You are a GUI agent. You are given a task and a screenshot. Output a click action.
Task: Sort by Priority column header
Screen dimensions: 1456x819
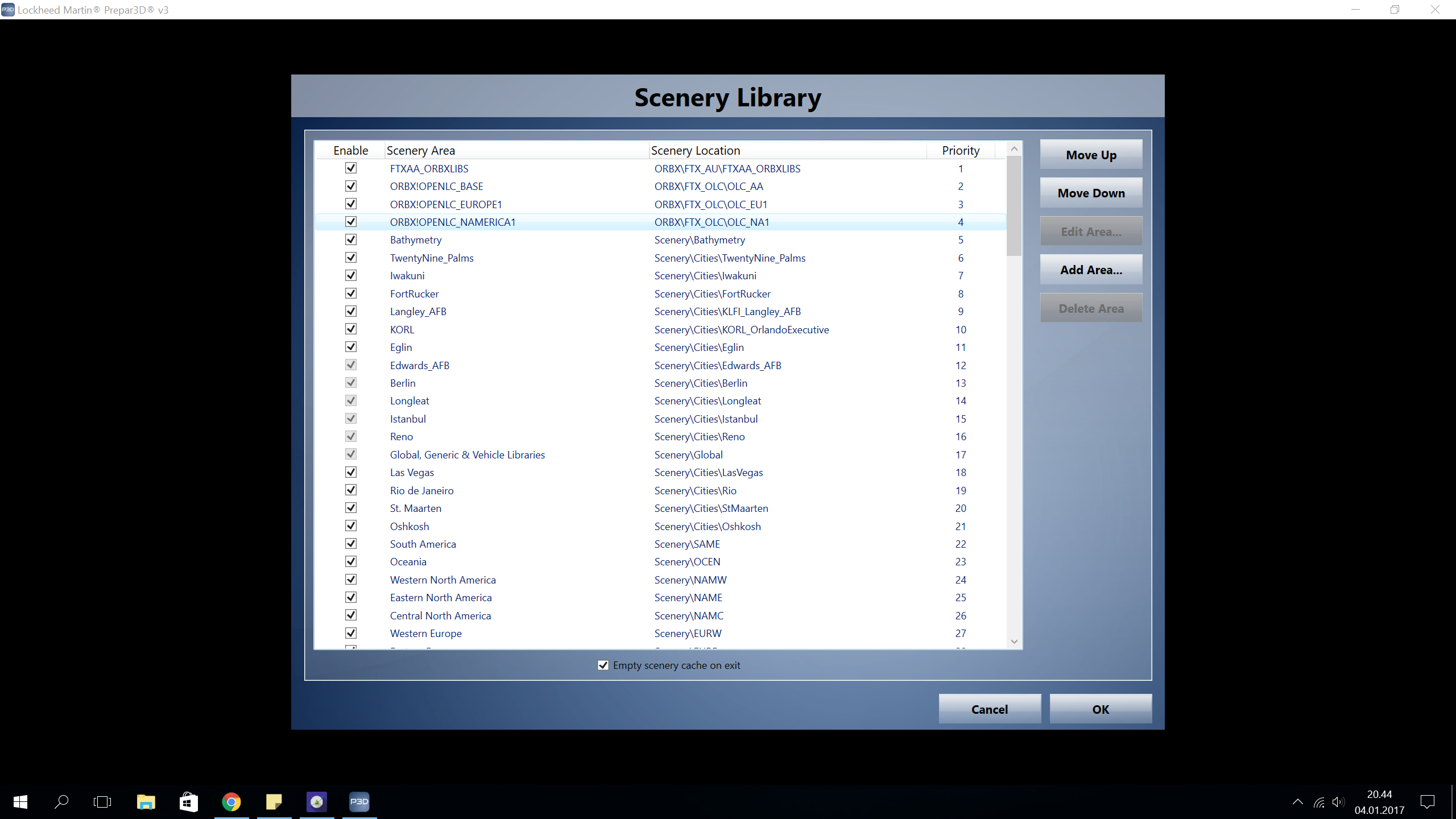pyautogui.click(x=961, y=150)
